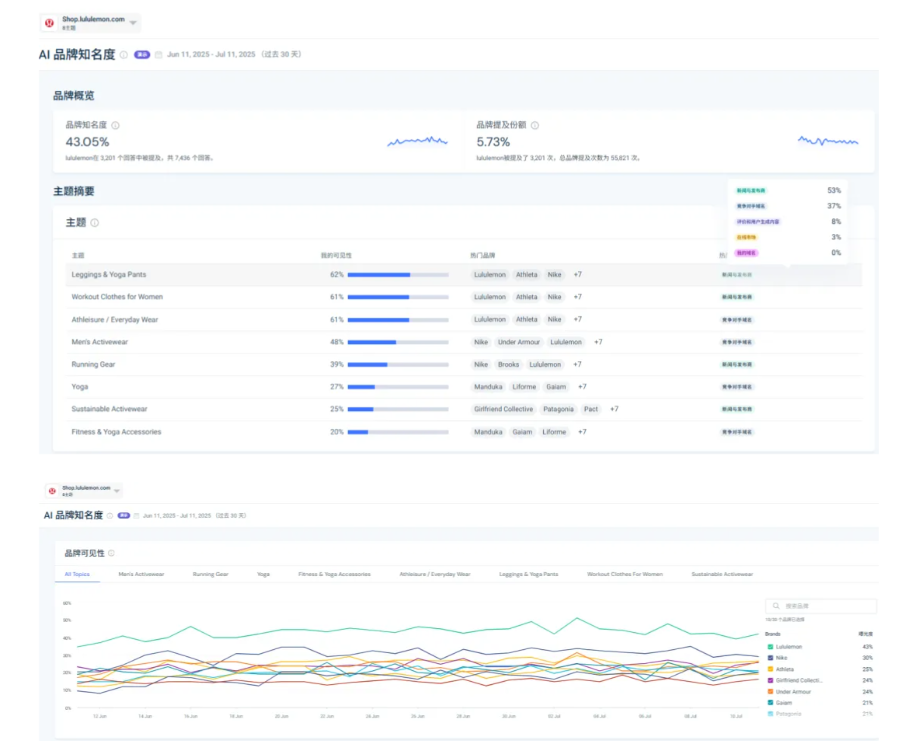904x741 pixels.
Task: Toggle the Lululemon checkbox in the Brands legend
Action: (770, 647)
